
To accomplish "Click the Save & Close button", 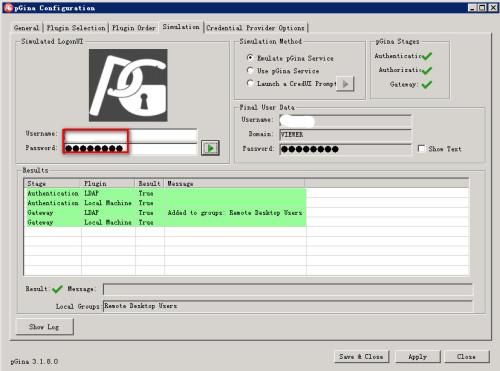I will [361, 357].
